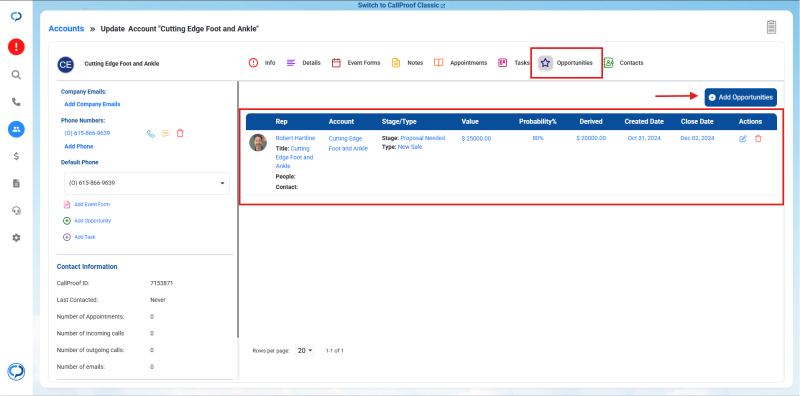Screen dimensions: 800x396
Task: Open the phone calls sidebar icon
Action: (16, 102)
